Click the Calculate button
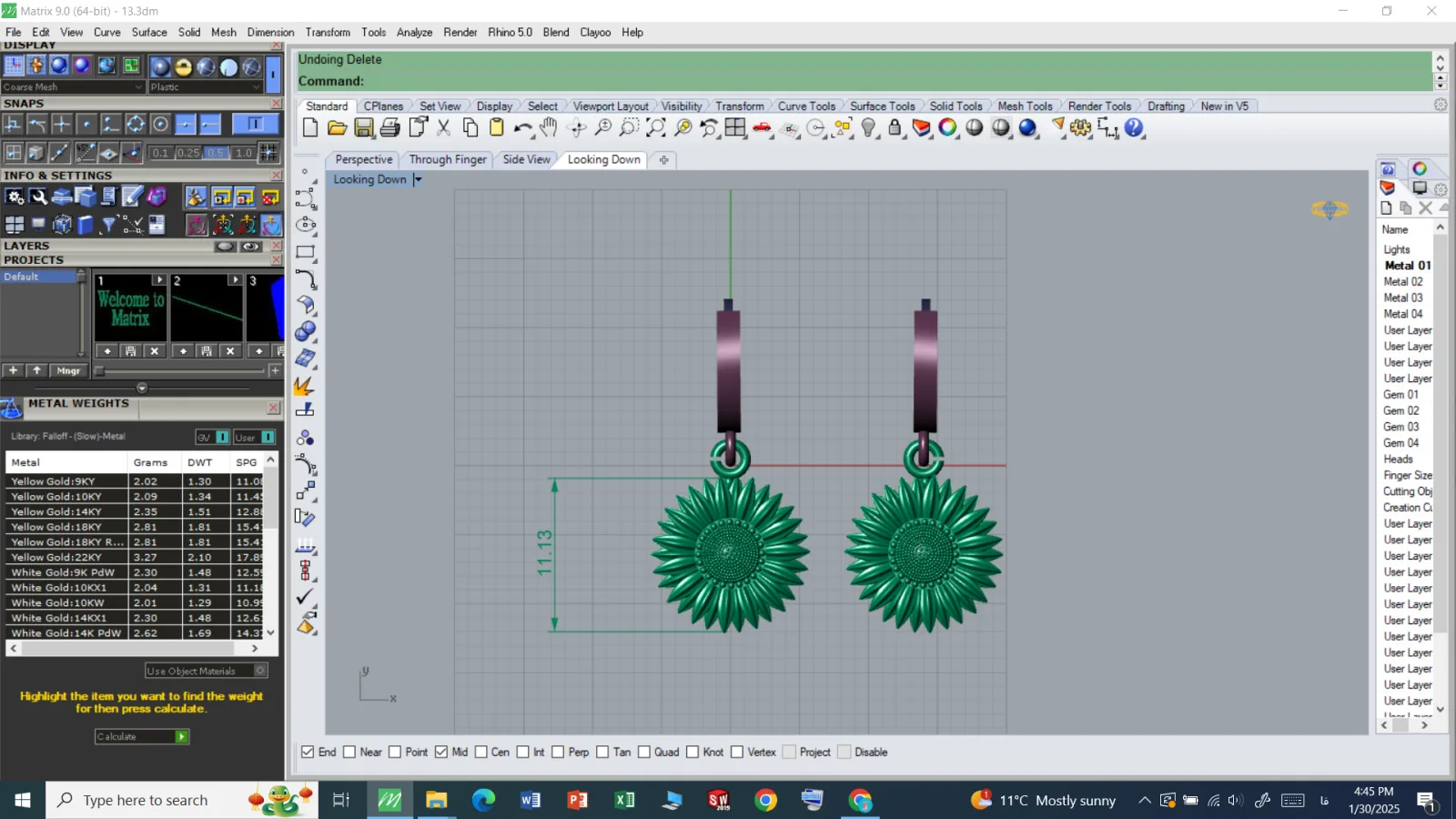This screenshot has width=1456, height=819. coord(142,736)
